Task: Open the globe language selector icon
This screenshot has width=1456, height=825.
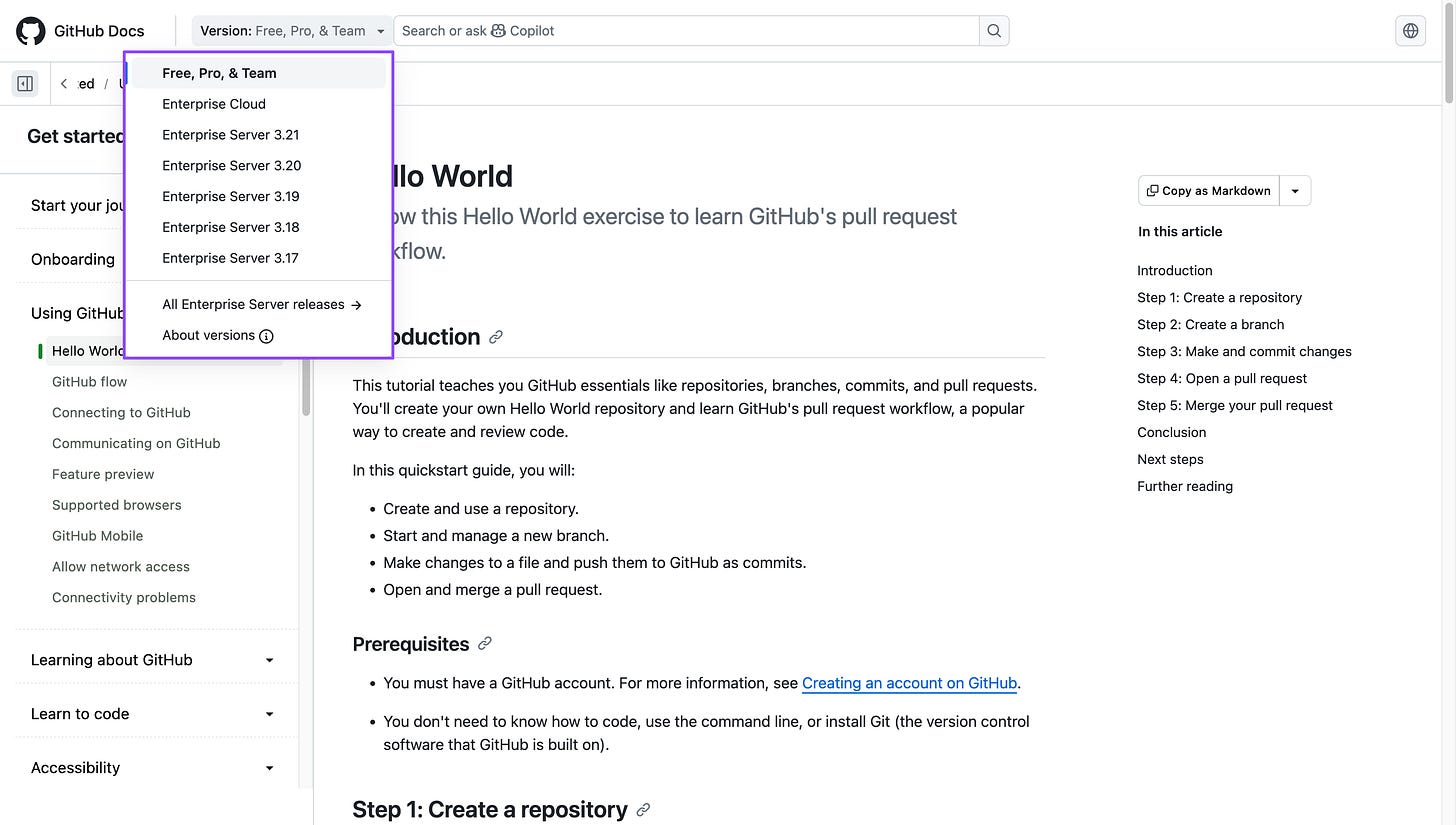Action: coord(1410,31)
